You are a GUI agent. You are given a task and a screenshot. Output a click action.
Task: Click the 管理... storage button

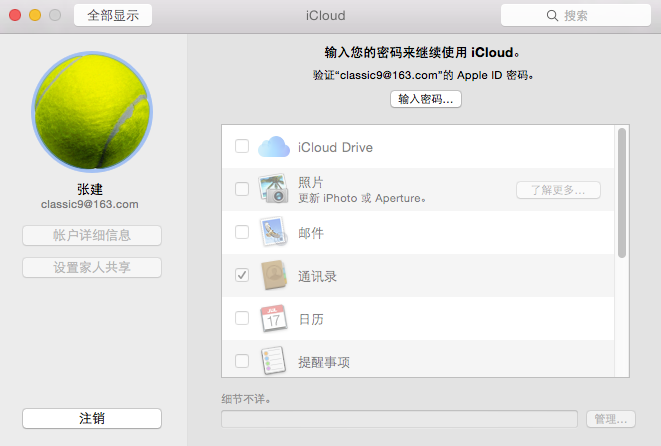[x=611, y=419]
